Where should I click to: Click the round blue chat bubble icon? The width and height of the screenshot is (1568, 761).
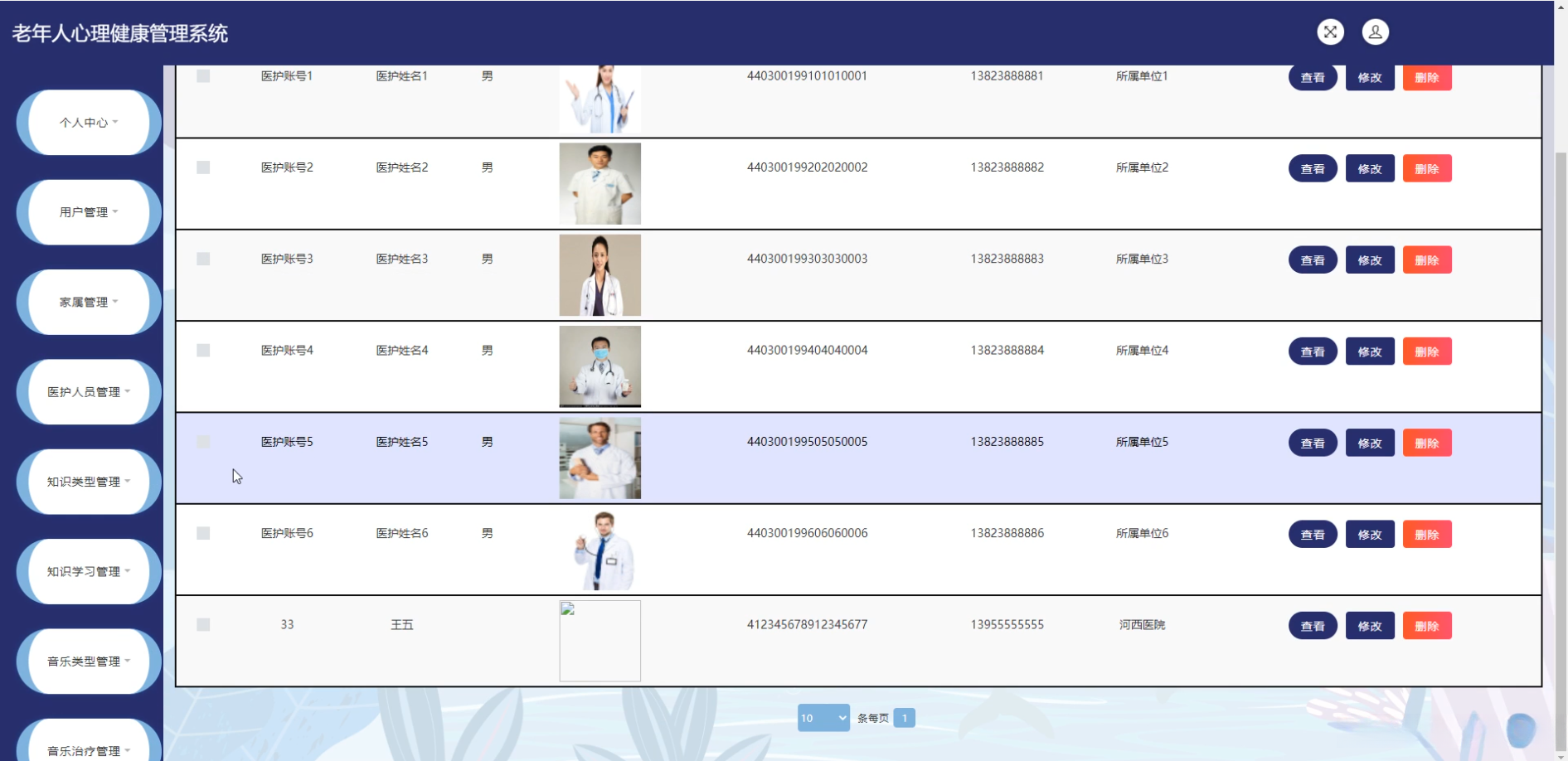tap(1521, 729)
